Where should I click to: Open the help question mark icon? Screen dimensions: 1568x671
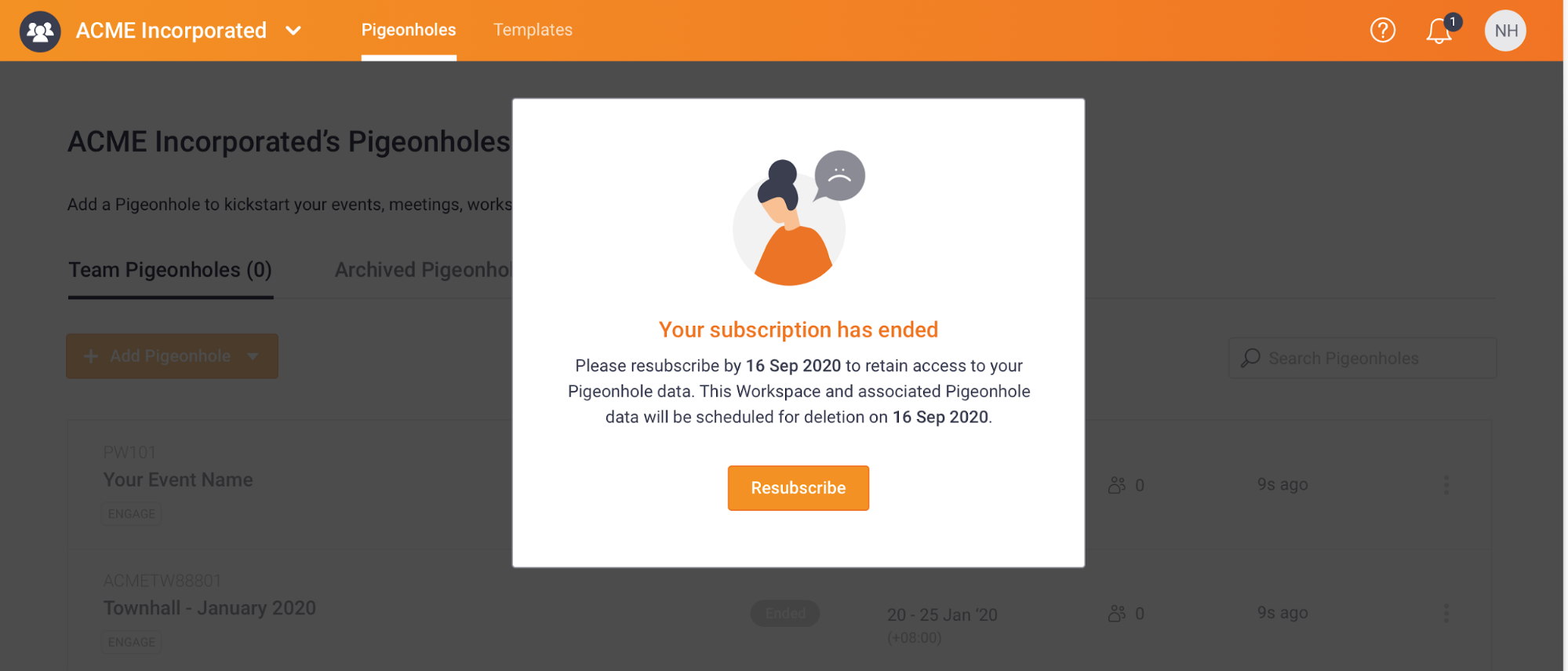click(1382, 31)
